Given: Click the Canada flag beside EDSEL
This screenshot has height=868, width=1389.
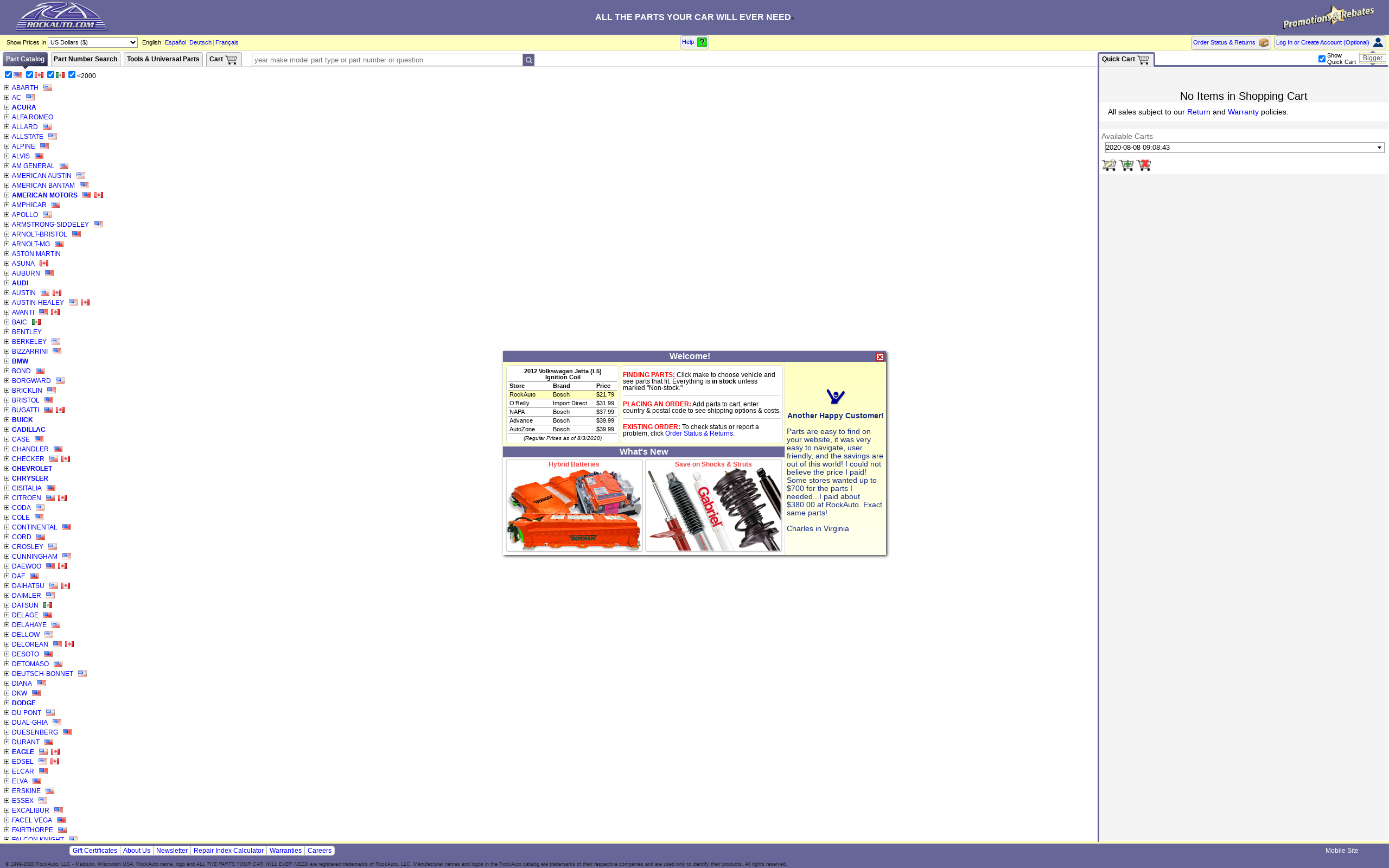Looking at the screenshot, I should pyautogui.click(x=55, y=761).
